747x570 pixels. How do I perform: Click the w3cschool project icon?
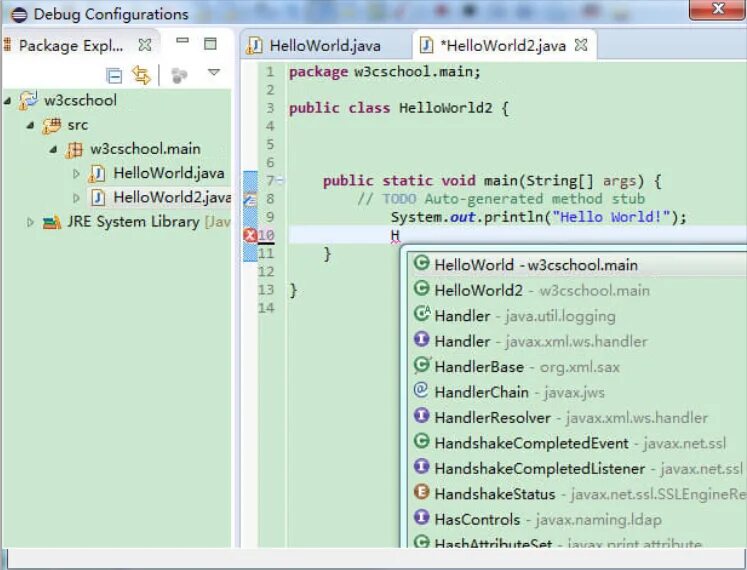point(28,100)
